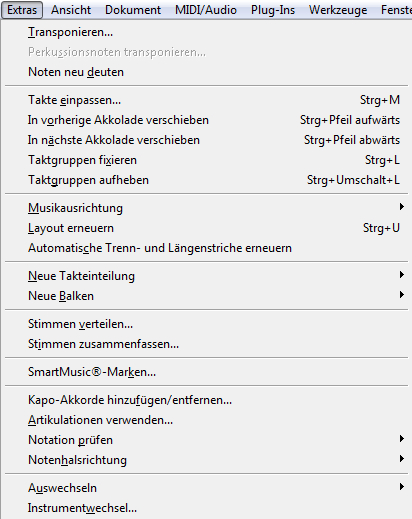Viewport: 412px width, 519px height.
Task: Click Instrumentwechsel... menu entry
Action: pyautogui.click(x=206, y=508)
